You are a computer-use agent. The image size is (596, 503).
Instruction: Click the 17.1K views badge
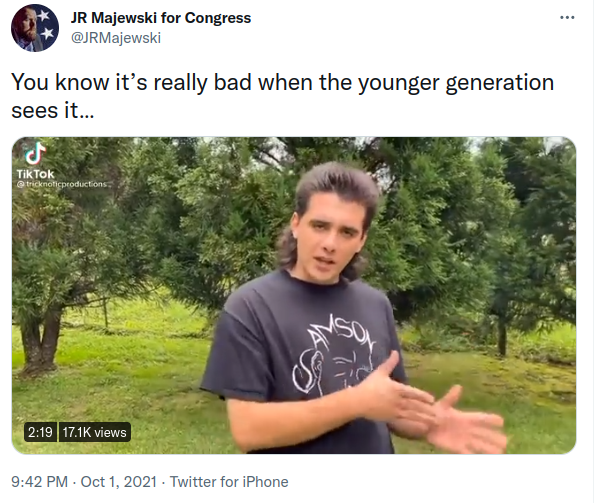click(94, 432)
